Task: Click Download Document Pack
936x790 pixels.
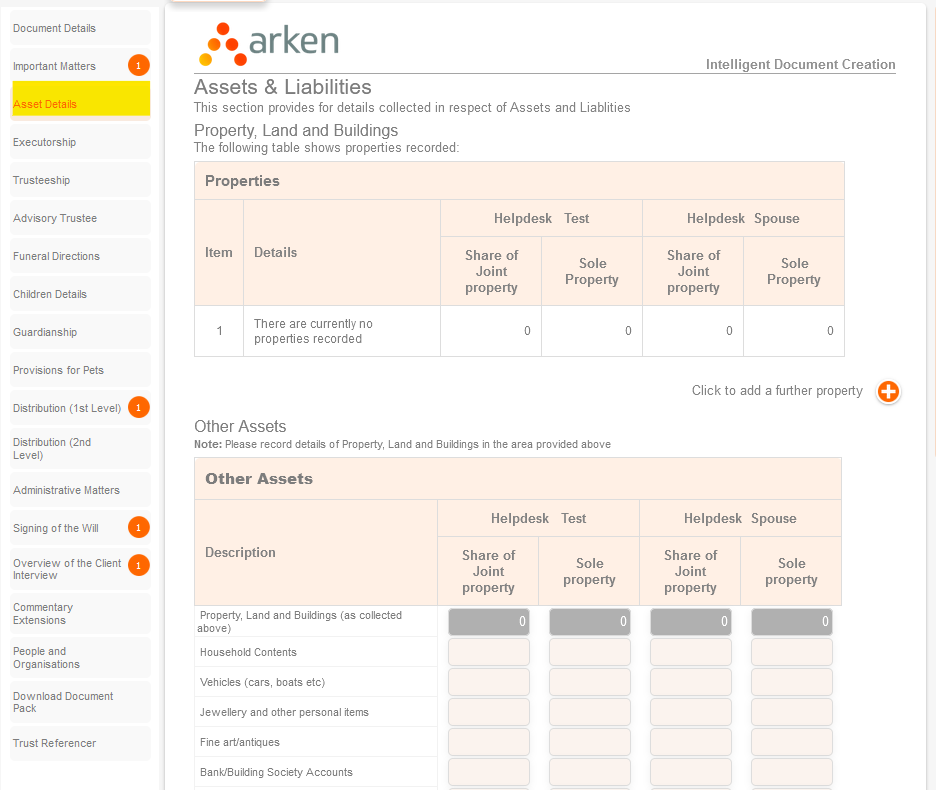Action: [x=63, y=702]
